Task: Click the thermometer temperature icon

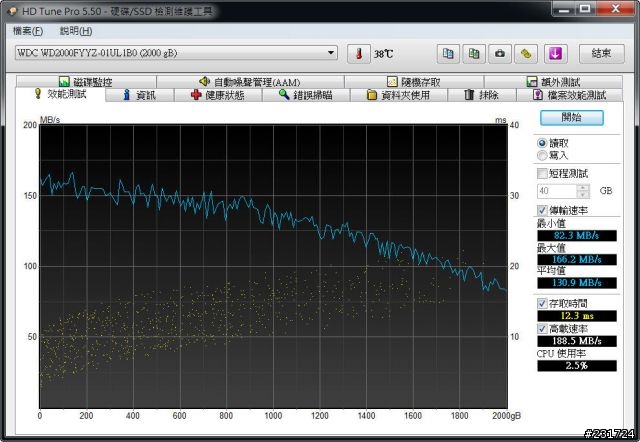Action: tap(358, 53)
